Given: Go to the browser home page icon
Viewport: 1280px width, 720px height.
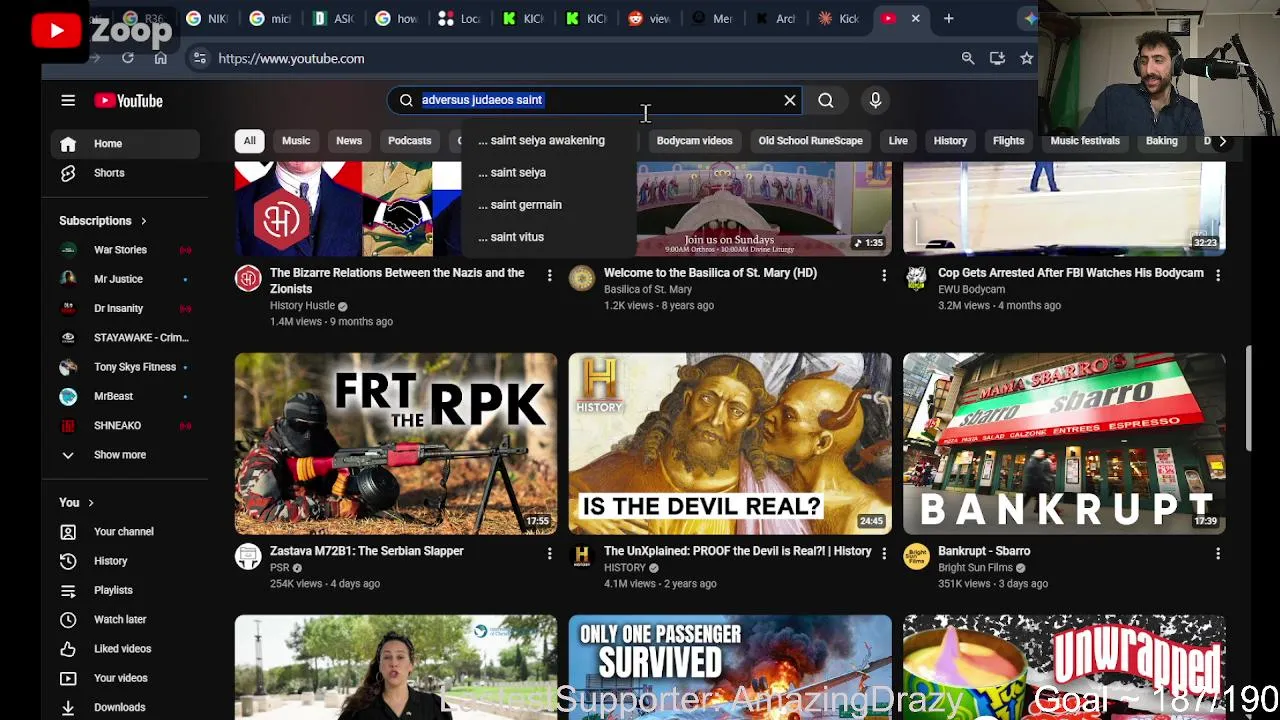Looking at the screenshot, I should pos(160,58).
